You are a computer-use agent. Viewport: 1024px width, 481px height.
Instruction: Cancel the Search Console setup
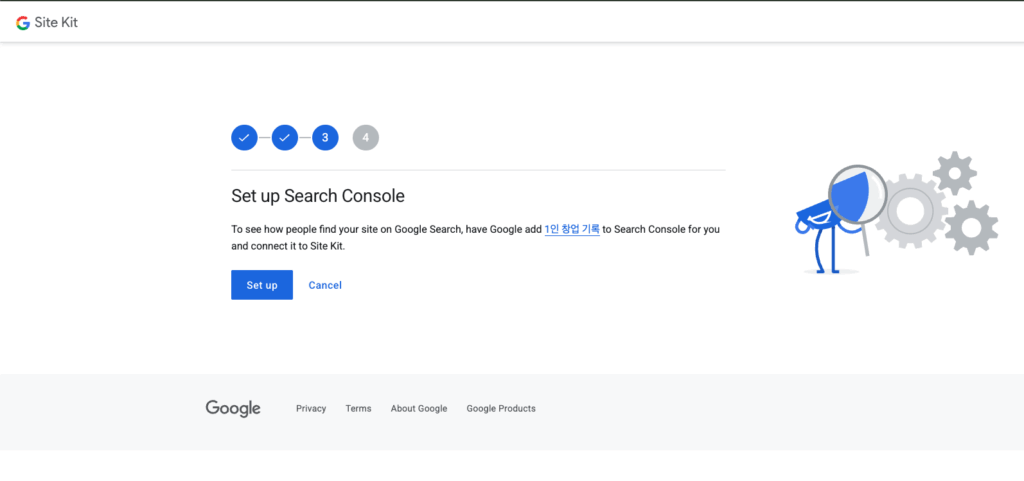pos(325,285)
